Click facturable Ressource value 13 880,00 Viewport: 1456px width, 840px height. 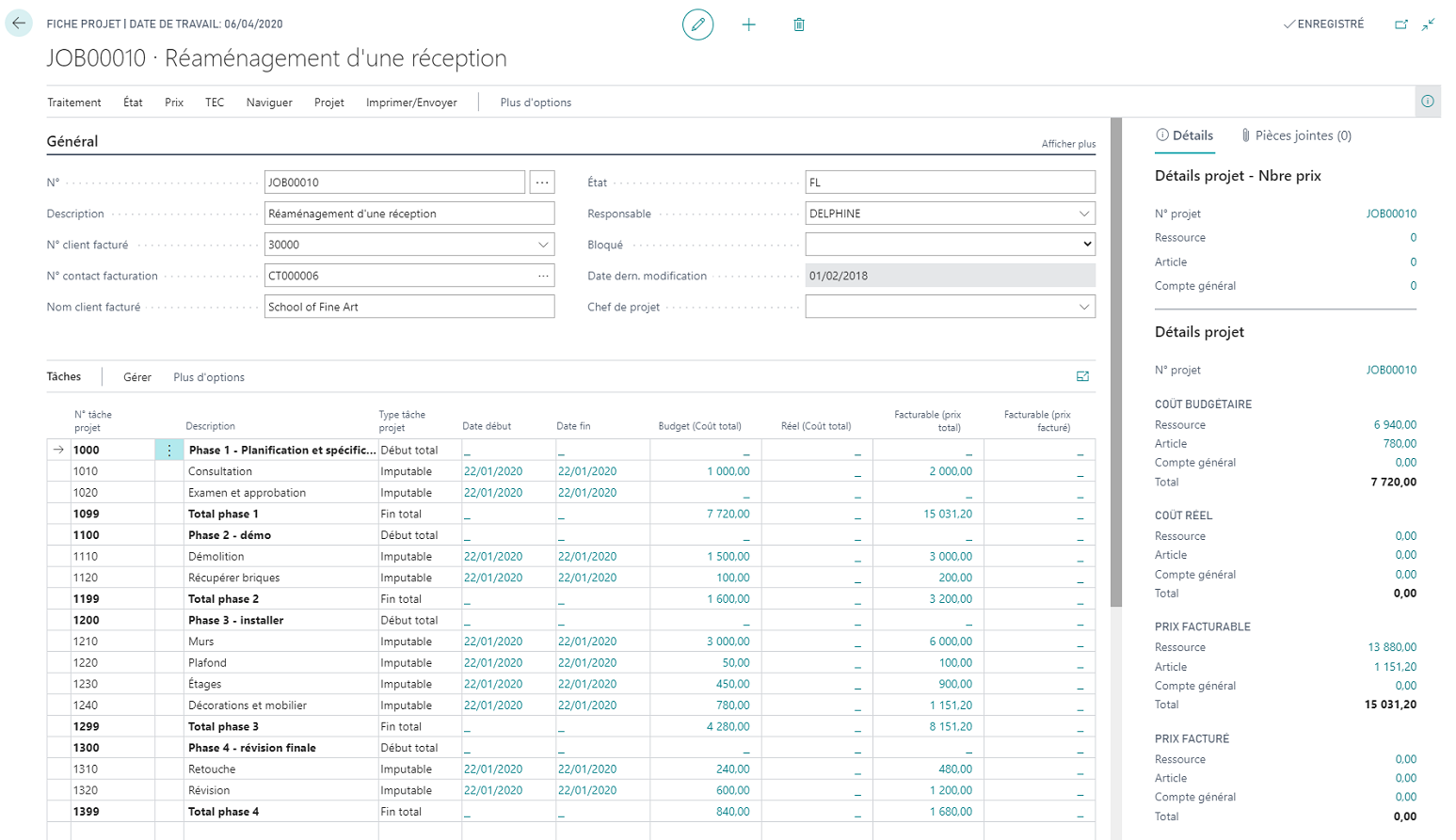click(x=1392, y=647)
